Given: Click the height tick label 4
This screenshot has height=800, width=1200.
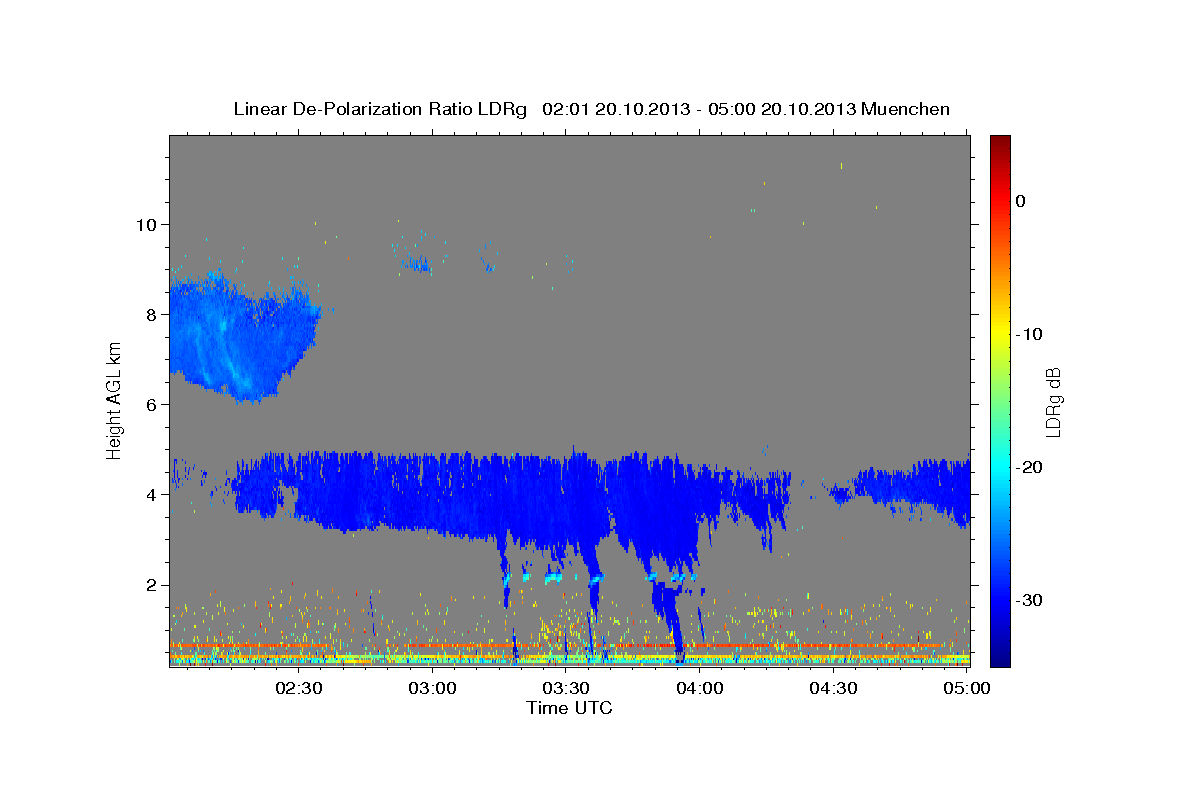Looking at the screenshot, I should 150,495.
